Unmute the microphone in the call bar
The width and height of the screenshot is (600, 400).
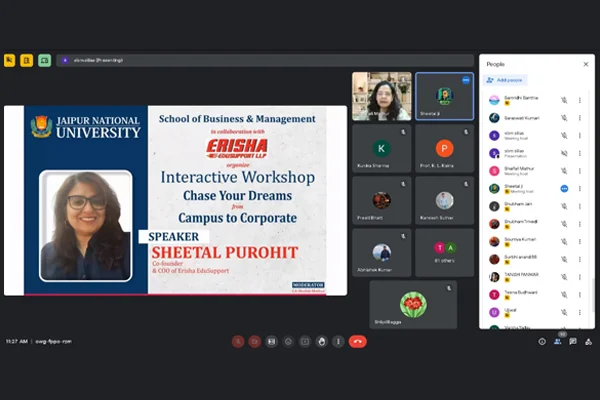pos(238,341)
